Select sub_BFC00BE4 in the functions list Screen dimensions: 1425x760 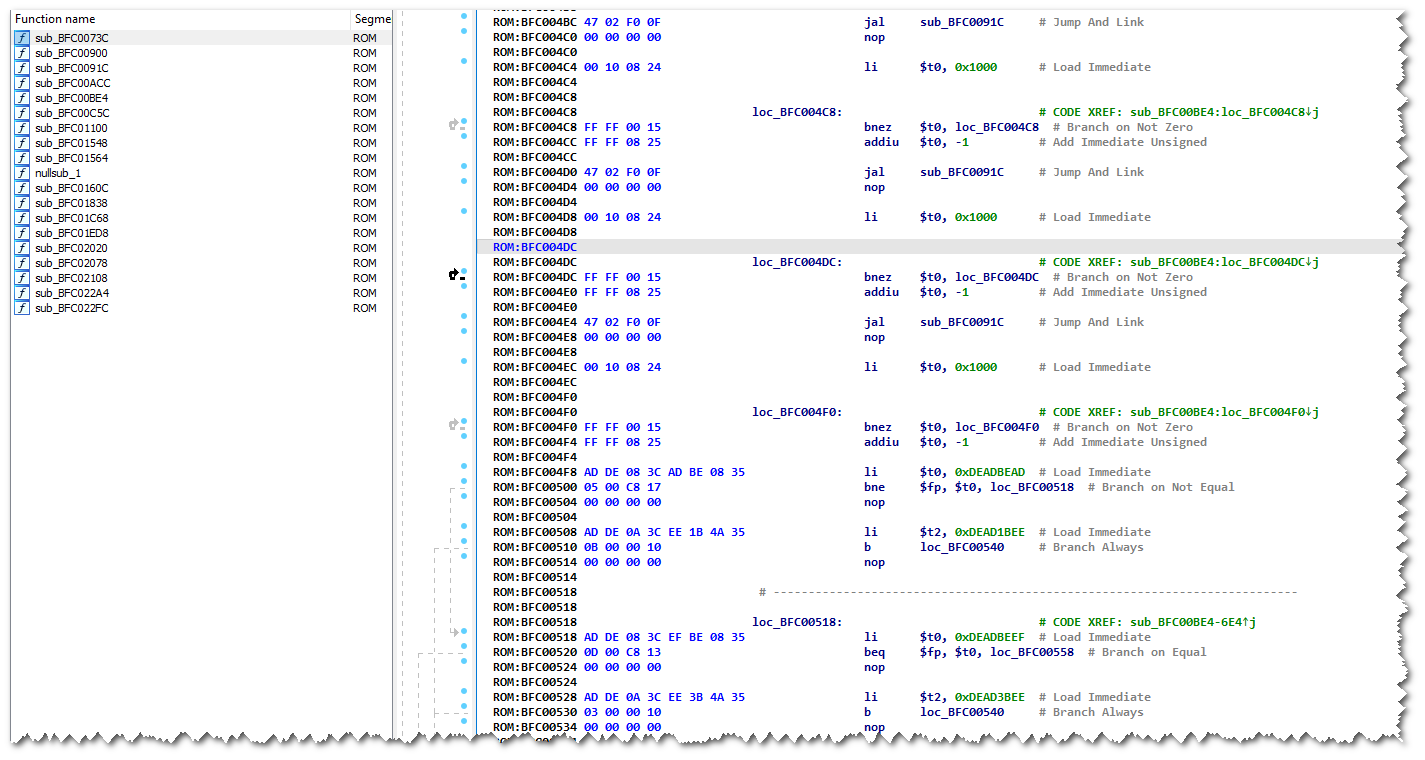point(72,98)
